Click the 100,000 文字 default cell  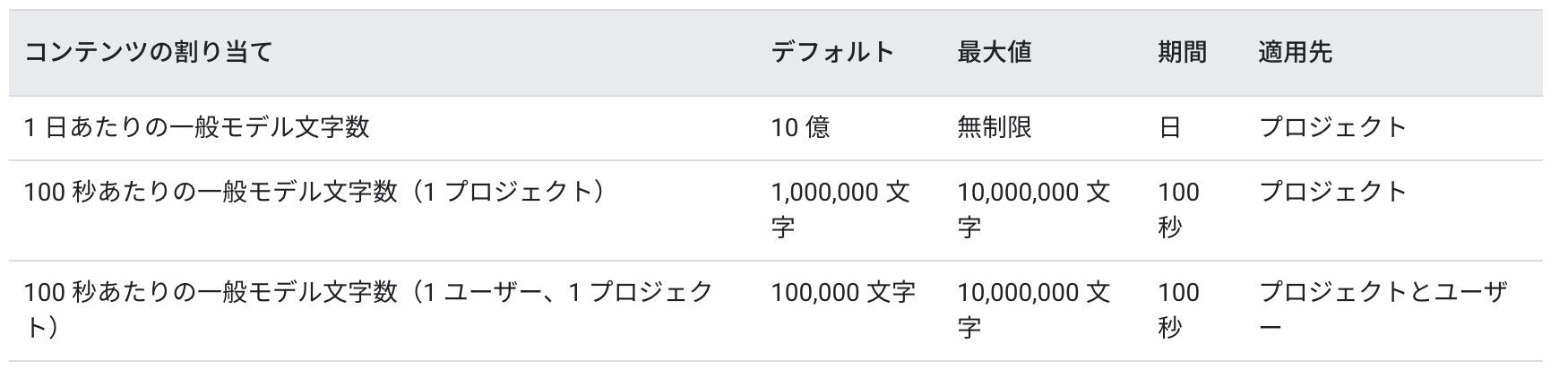click(843, 292)
